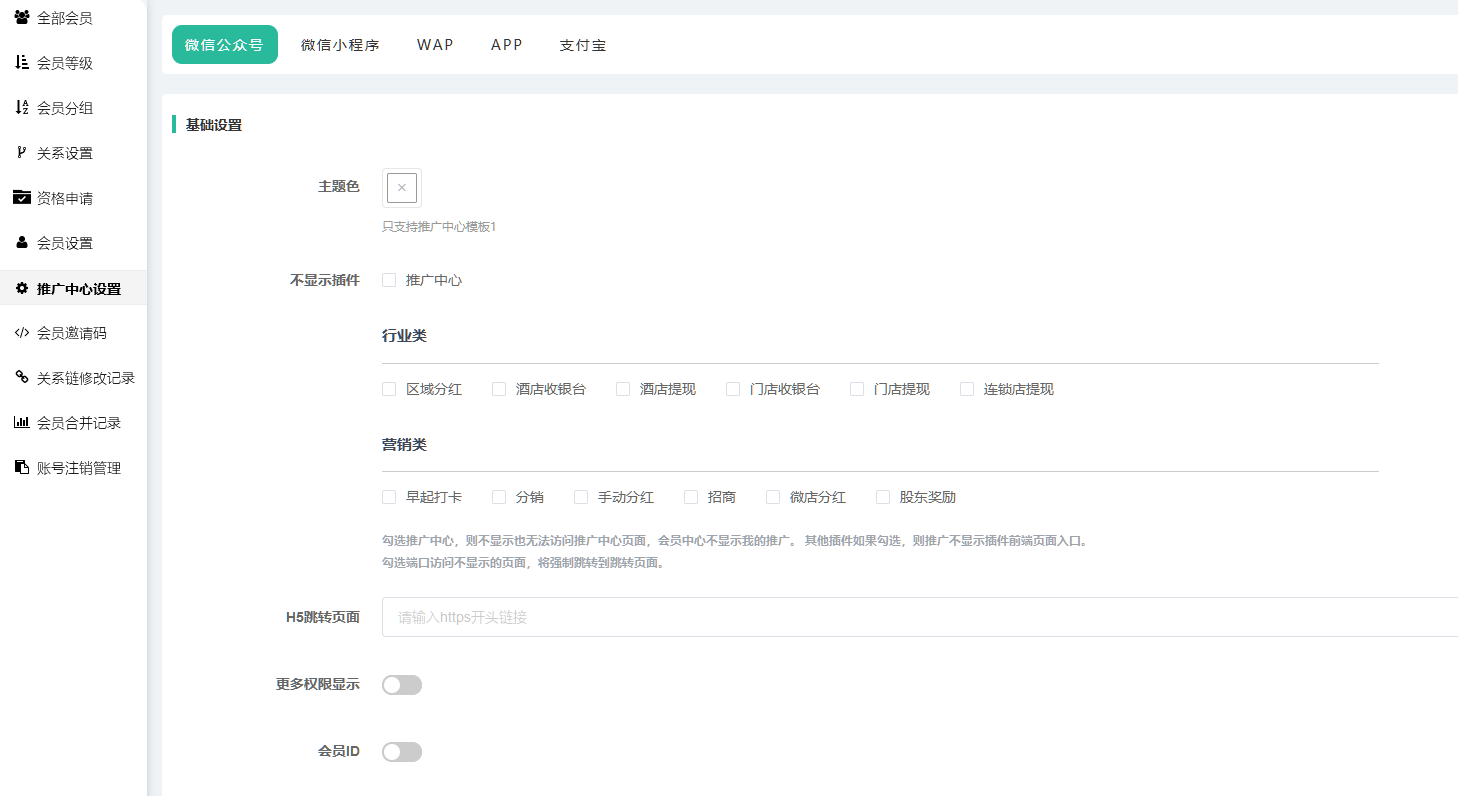The image size is (1458, 796).
Task: Turn on the 会员ID switch
Action: coord(402,752)
